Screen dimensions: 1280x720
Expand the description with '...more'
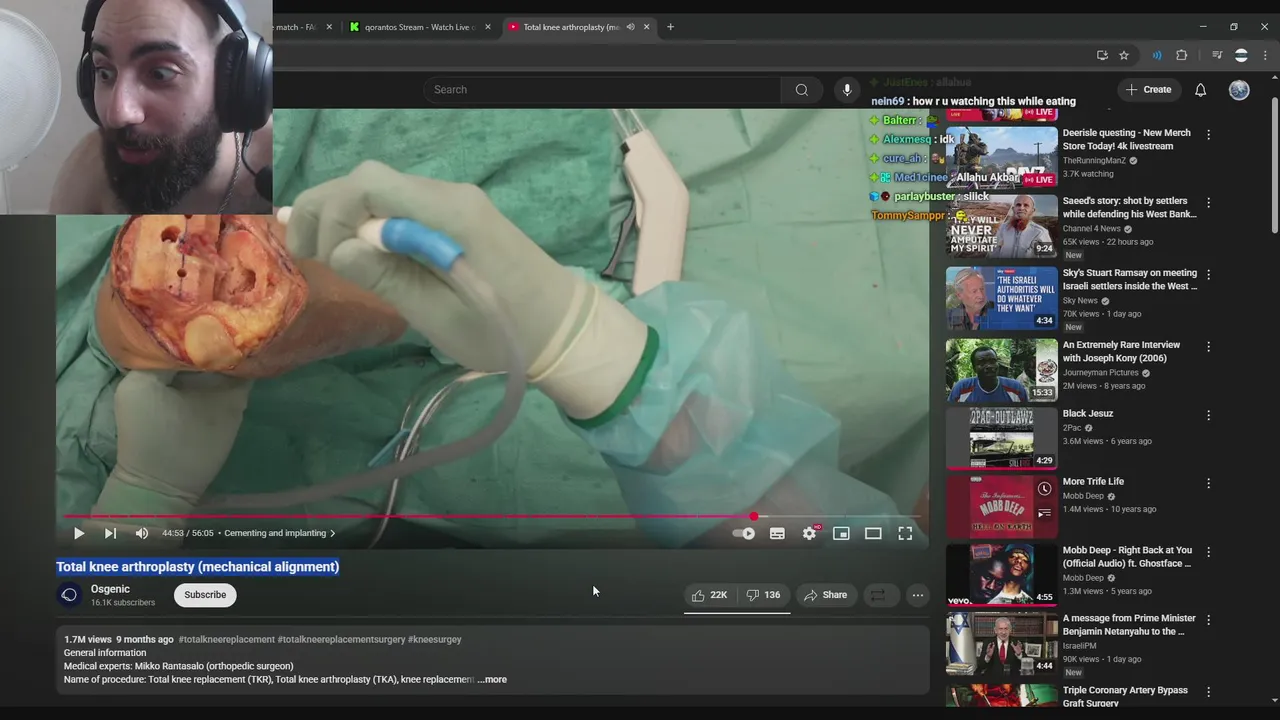pos(492,680)
